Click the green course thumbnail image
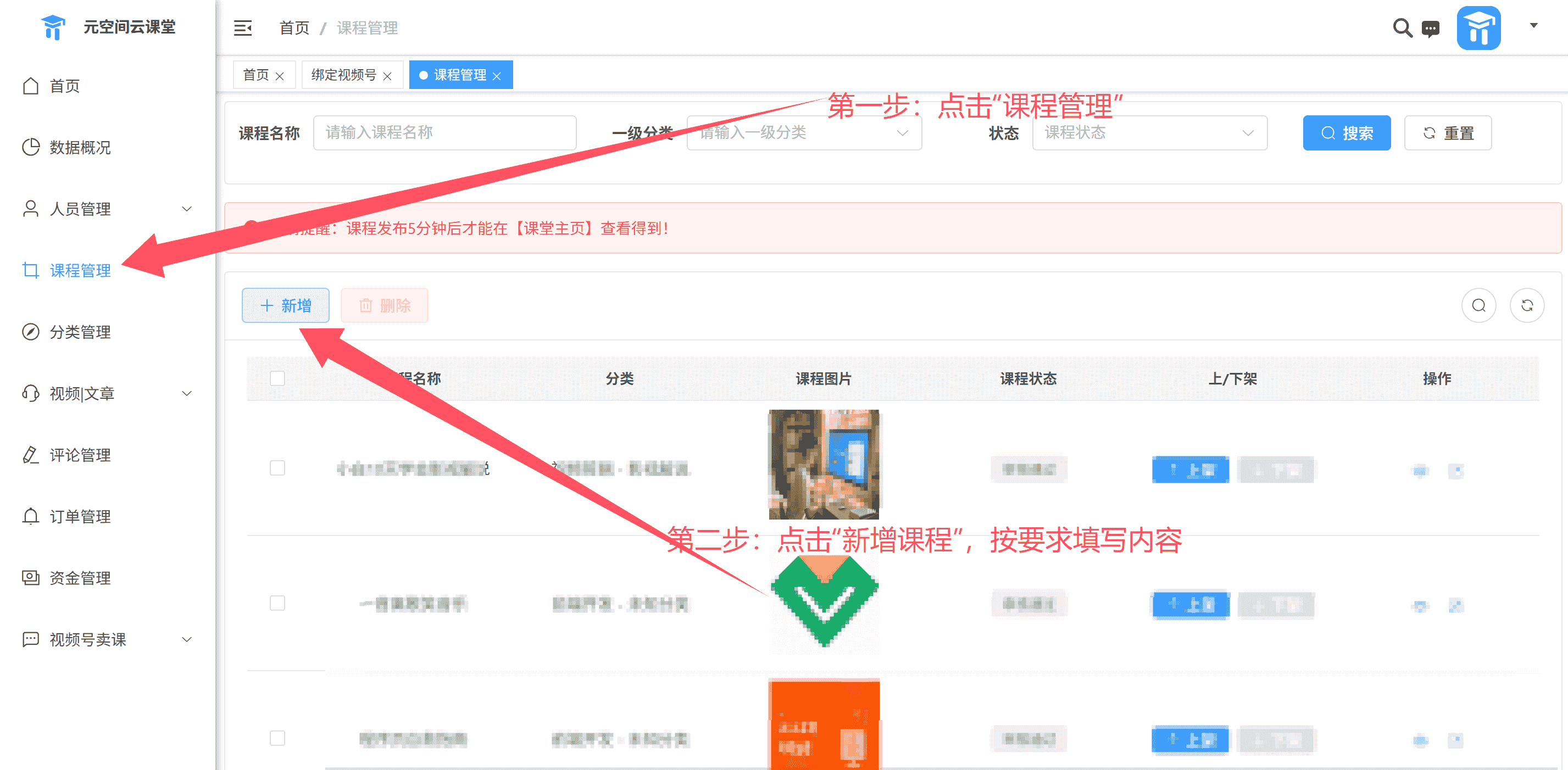Image resolution: width=1568 pixels, height=770 pixels. pos(824,603)
